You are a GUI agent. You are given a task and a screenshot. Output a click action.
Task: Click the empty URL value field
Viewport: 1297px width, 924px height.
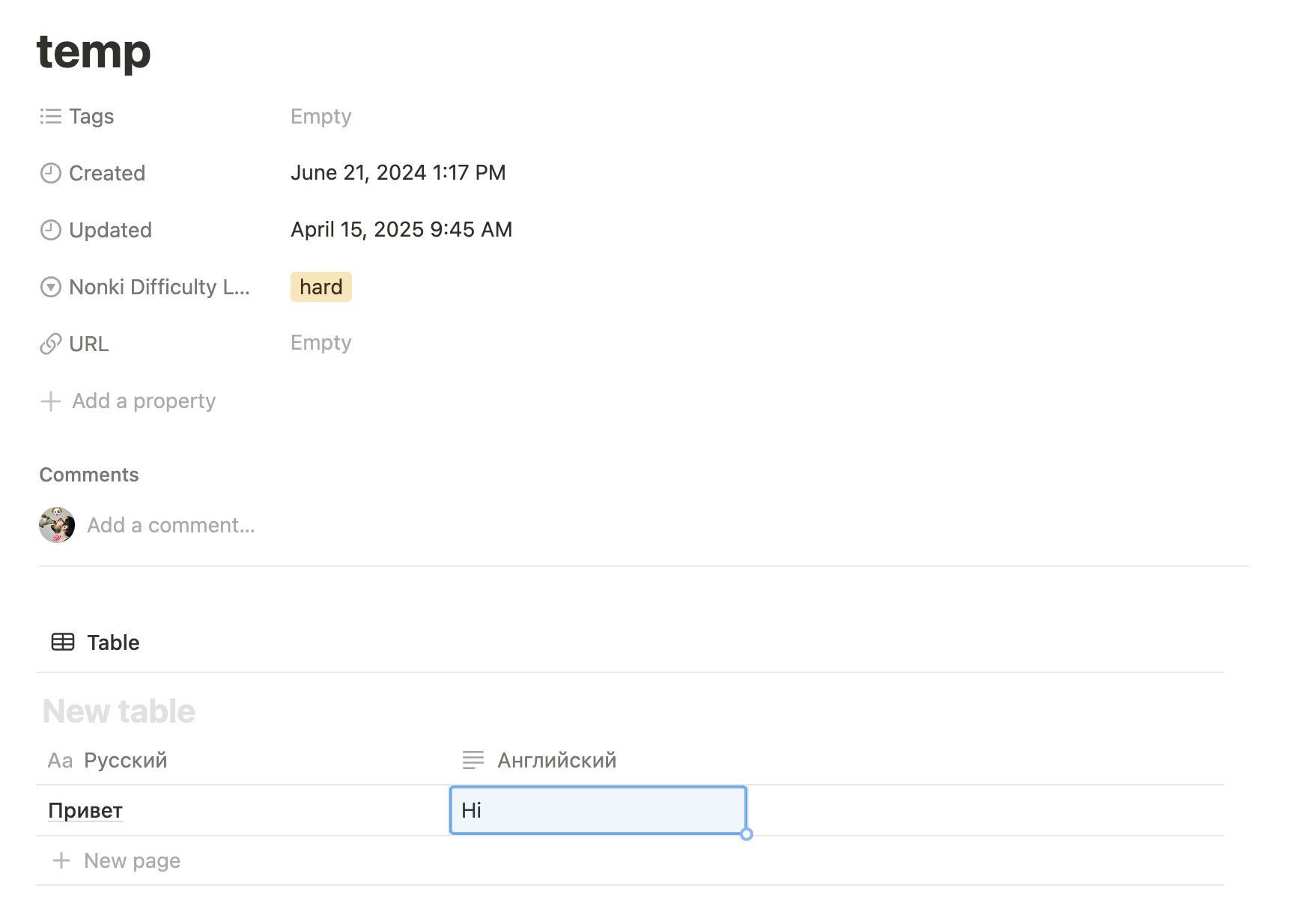tap(321, 343)
